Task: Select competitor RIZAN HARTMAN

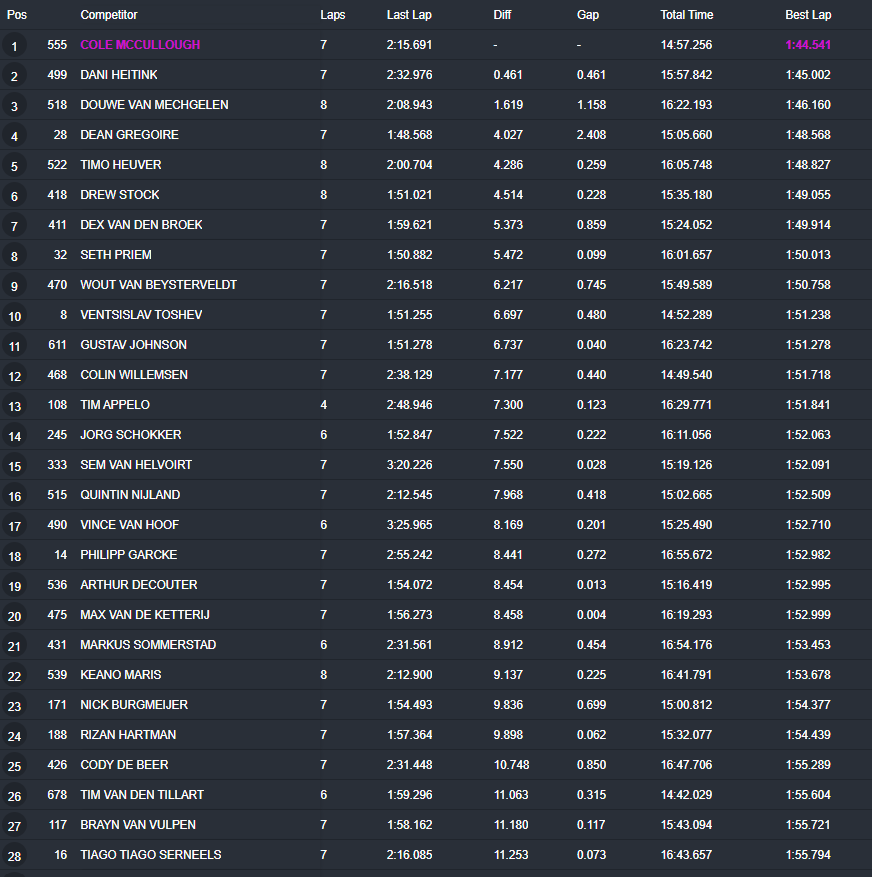Action: click(128, 735)
